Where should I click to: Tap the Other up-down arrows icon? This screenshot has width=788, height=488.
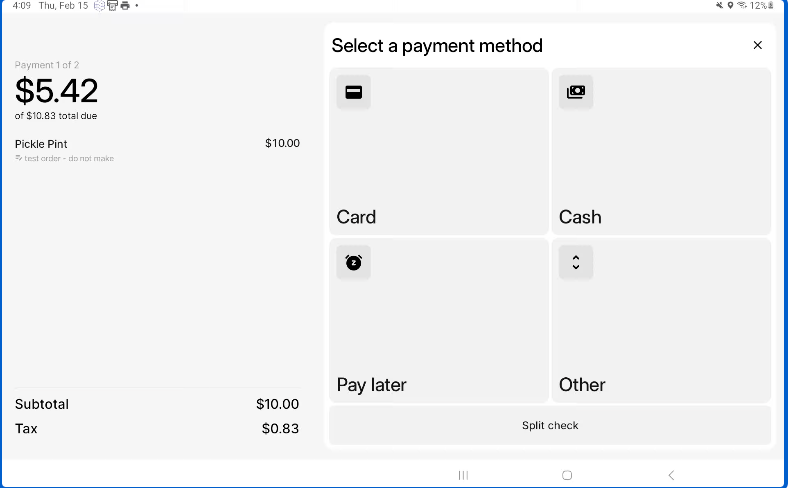coord(575,262)
